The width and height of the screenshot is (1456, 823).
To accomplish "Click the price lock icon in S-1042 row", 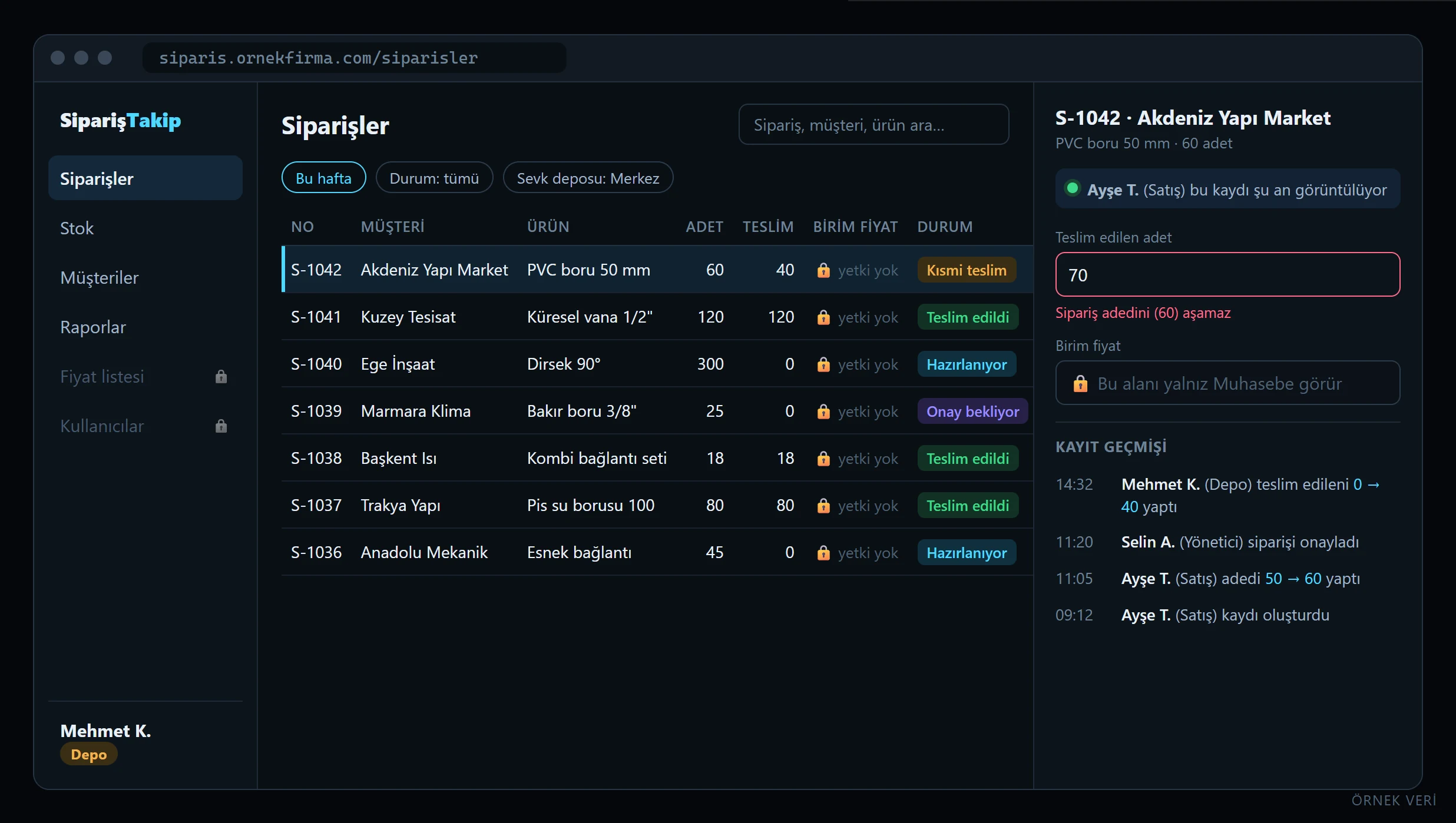I will [x=823, y=270].
